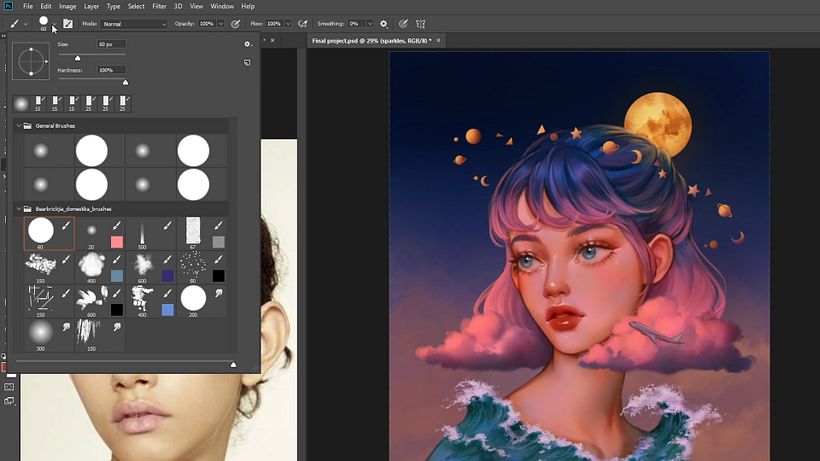820x461 pixels.
Task: Select the petals 600 brush with black swatch
Action: point(100,301)
